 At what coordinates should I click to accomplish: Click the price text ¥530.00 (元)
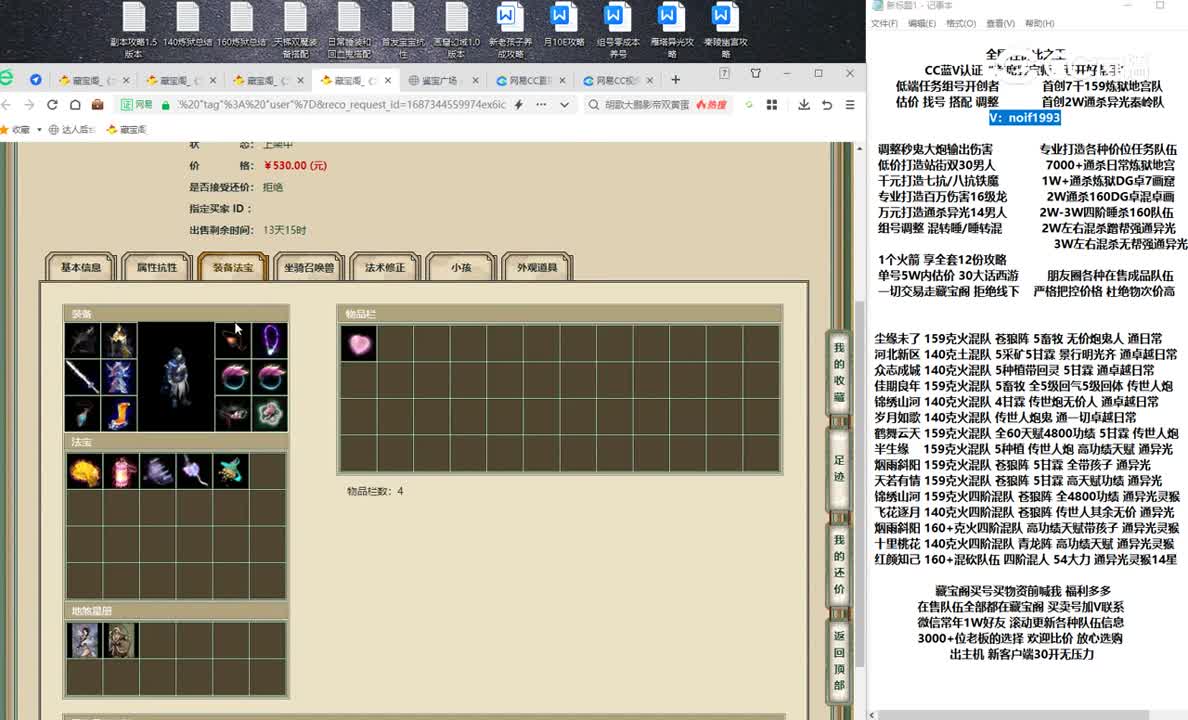295,165
